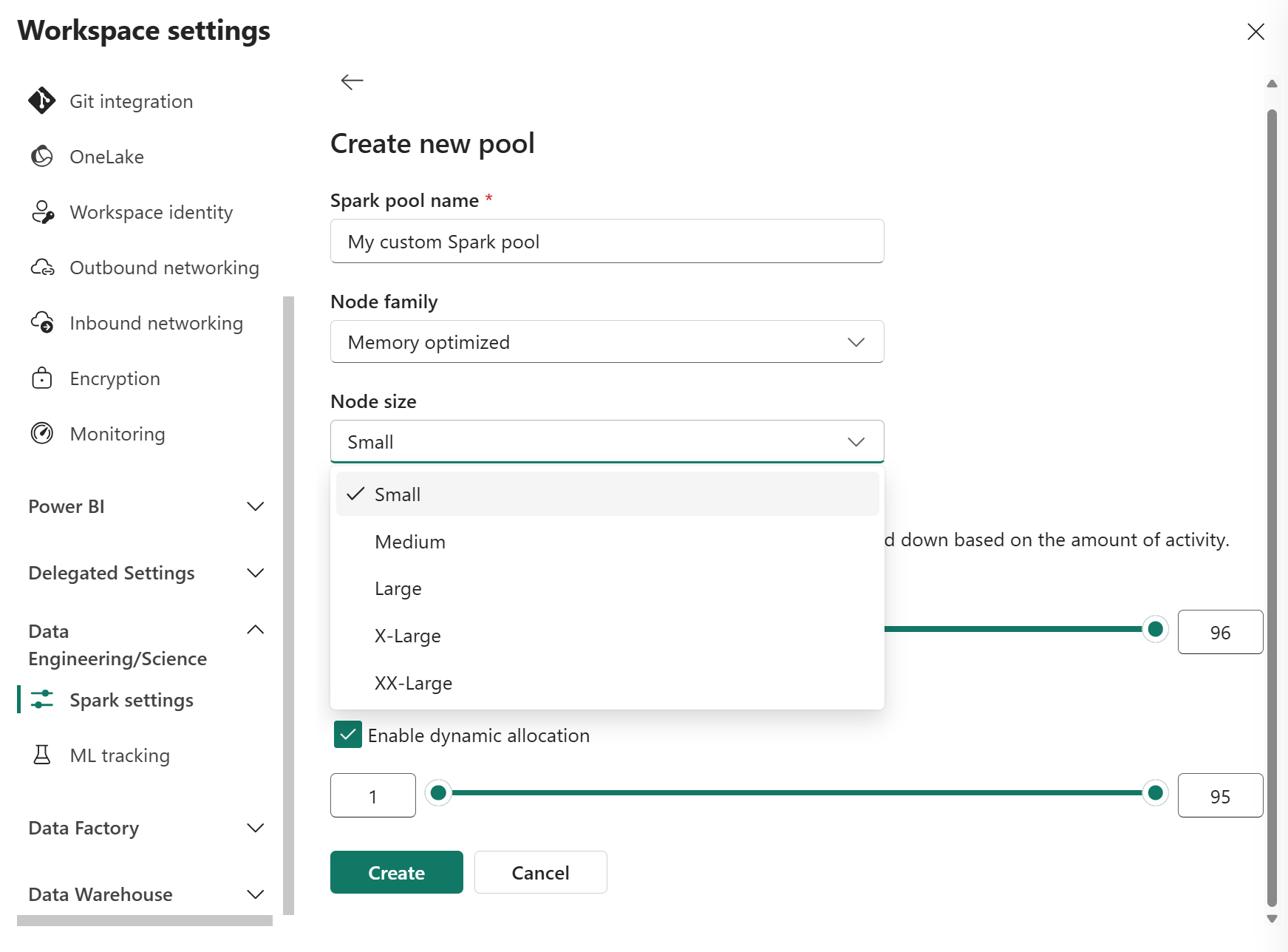Click the Workspace identity icon
The image size is (1288, 952).
42,212
